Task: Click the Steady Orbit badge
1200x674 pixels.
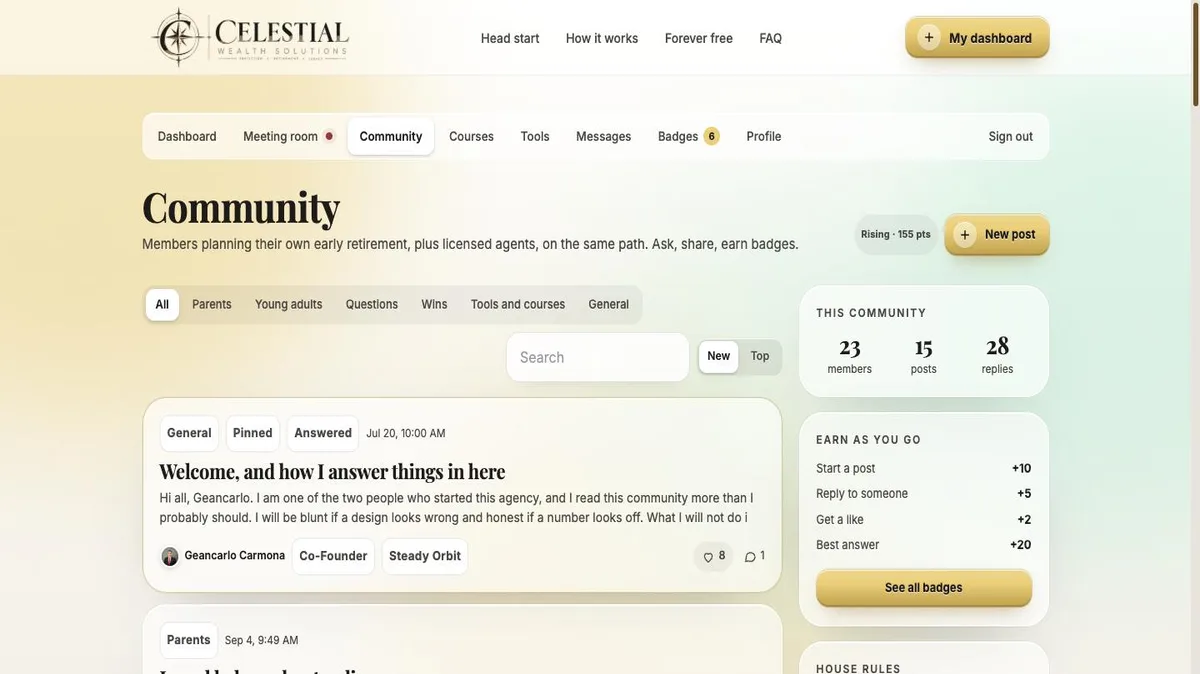Action: pos(425,556)
